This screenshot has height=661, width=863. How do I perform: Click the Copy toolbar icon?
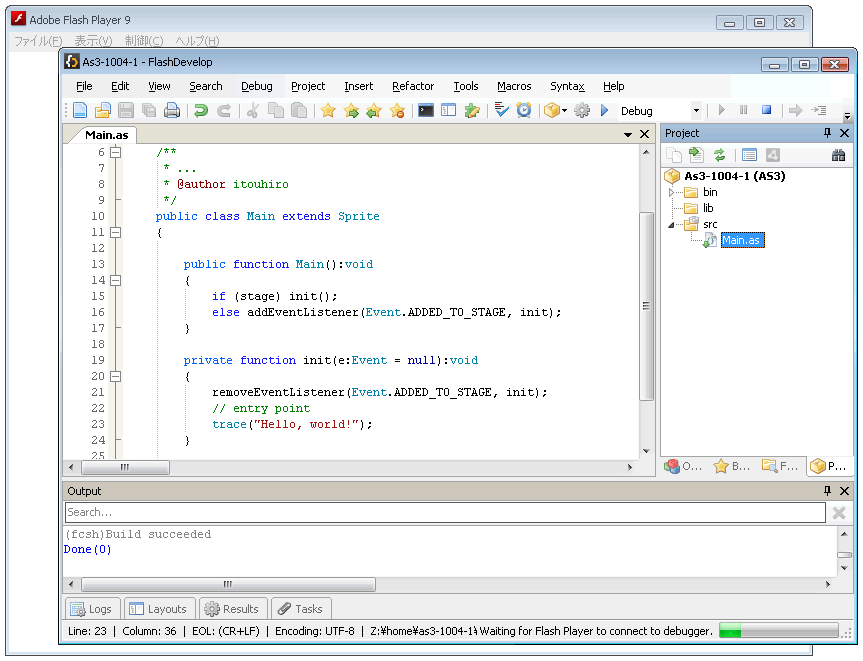pos(276,111)
